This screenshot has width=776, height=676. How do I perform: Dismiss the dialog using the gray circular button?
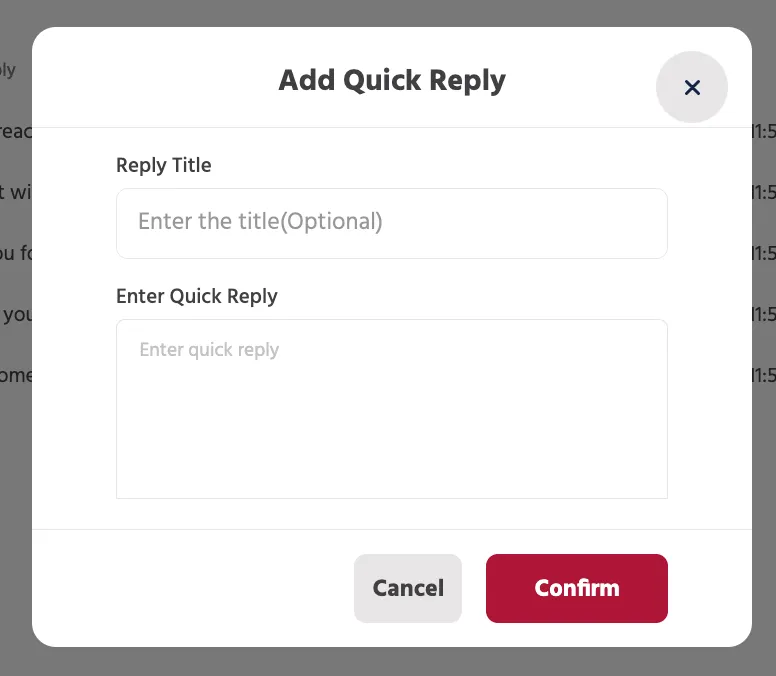coord(691,87)
